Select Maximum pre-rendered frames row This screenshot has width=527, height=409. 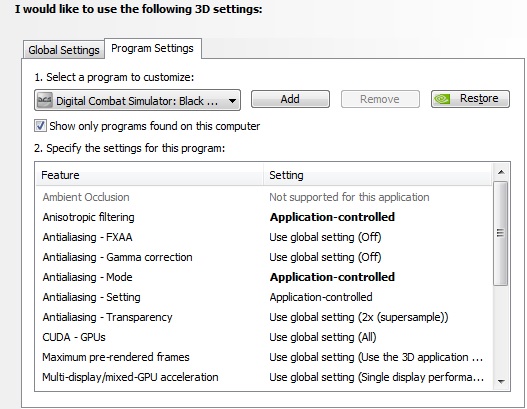pos(264,357)
